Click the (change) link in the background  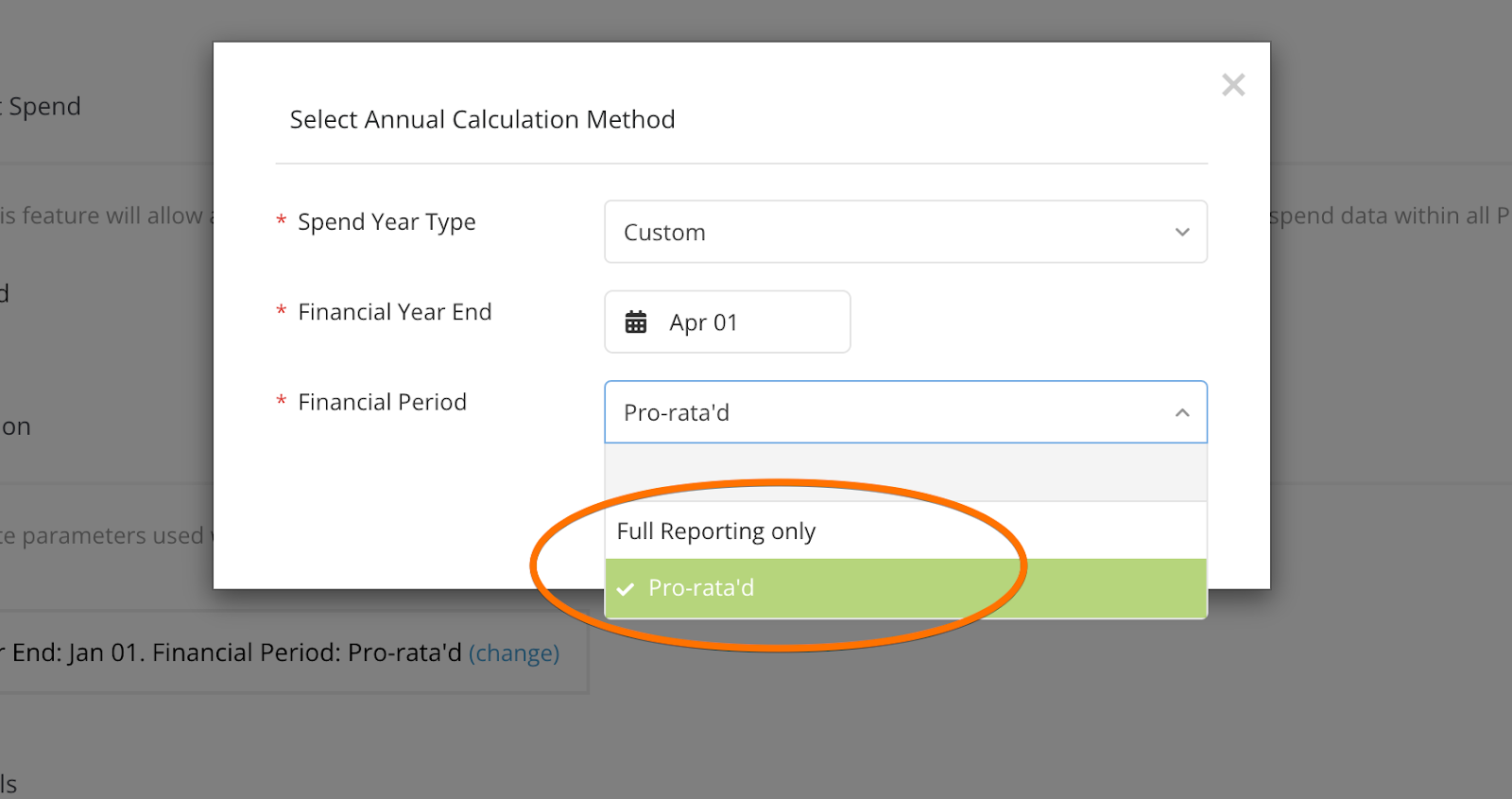tap(514, 653)
